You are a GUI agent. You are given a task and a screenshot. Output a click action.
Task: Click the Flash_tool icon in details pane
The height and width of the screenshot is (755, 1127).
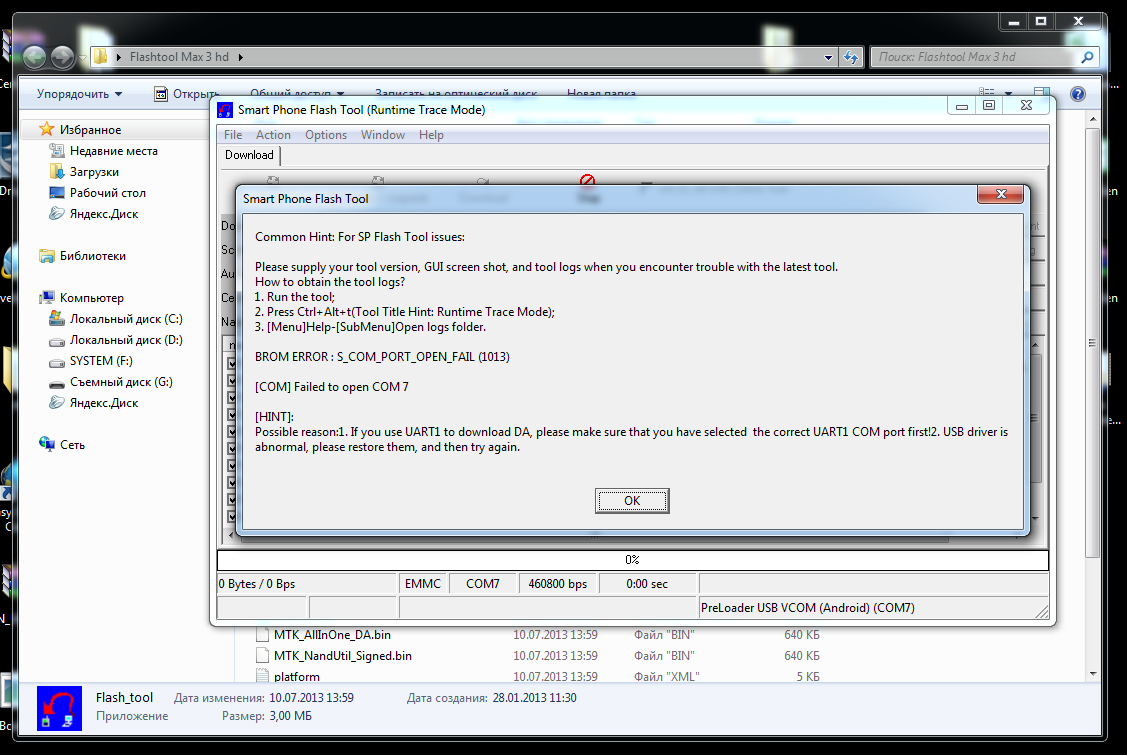(60, 708)
